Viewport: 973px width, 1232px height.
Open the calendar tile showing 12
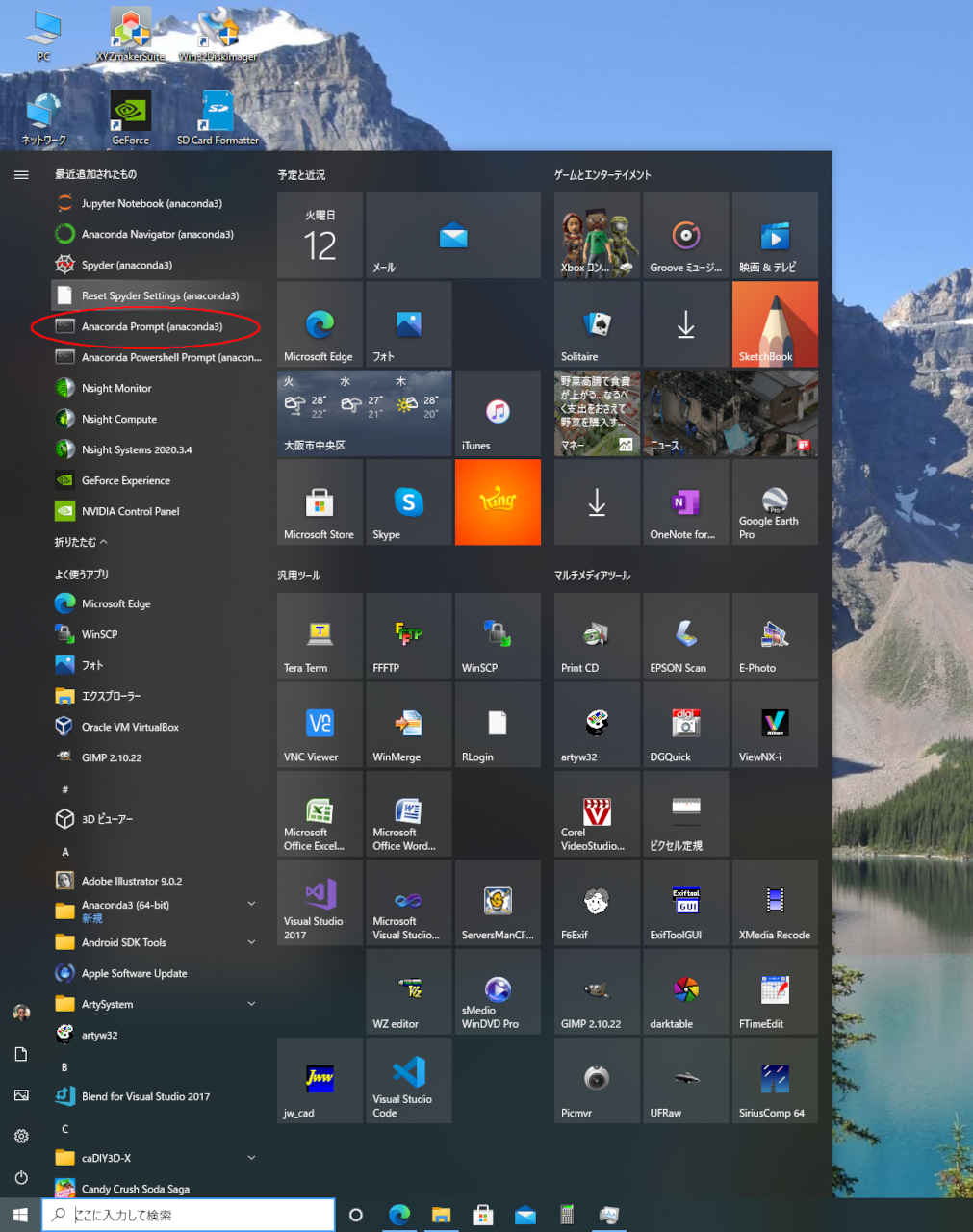tap(320, 236)
